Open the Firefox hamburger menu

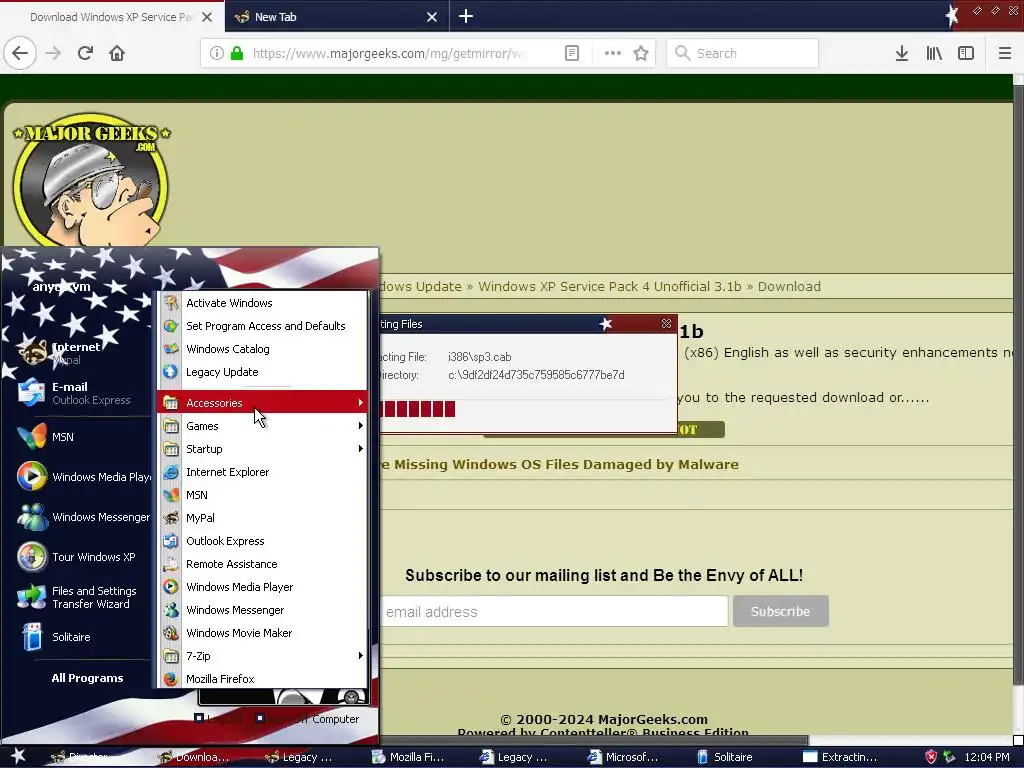tap(1005, 54)
